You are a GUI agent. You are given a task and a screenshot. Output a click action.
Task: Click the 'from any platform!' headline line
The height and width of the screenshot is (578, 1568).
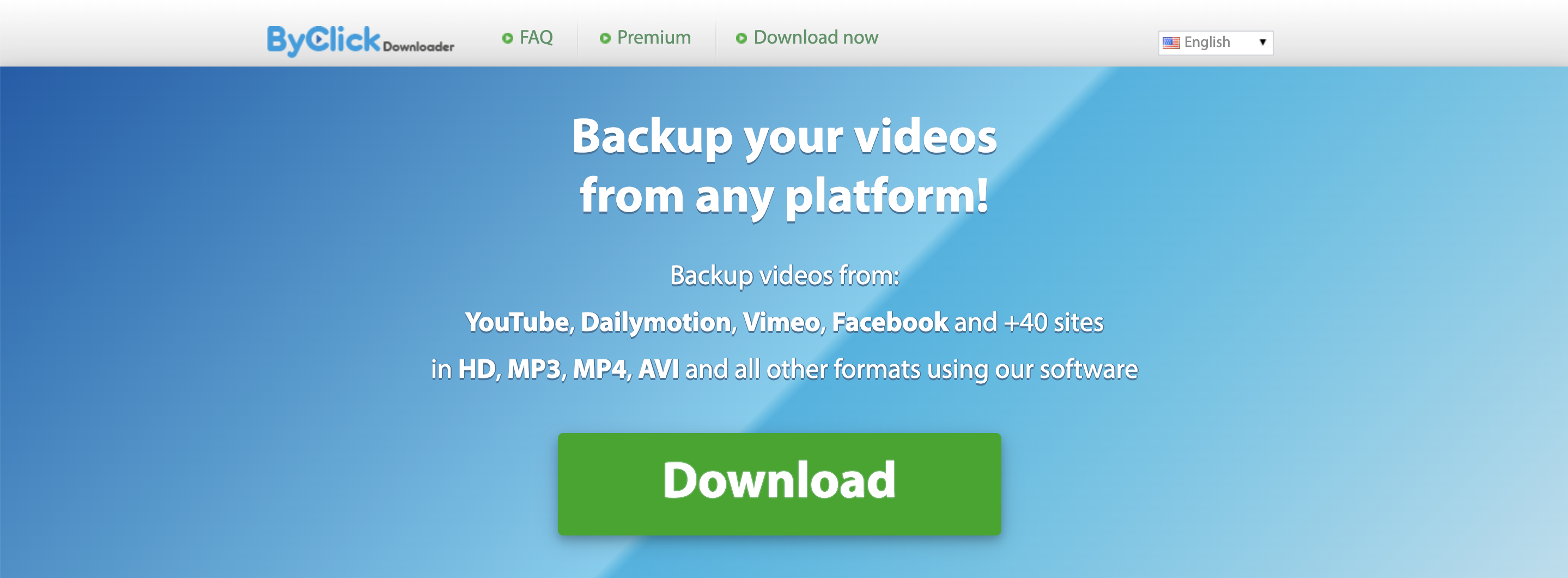[x=784, y=196]
